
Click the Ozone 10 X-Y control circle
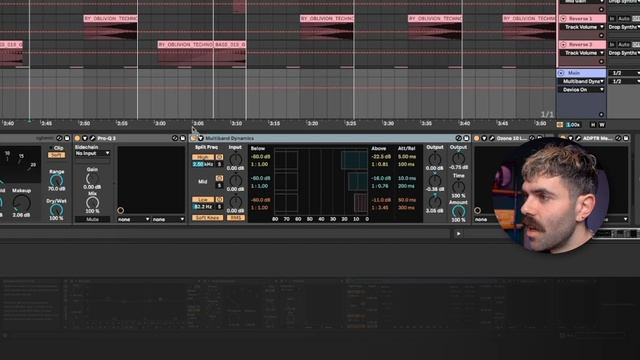[477, 211]
